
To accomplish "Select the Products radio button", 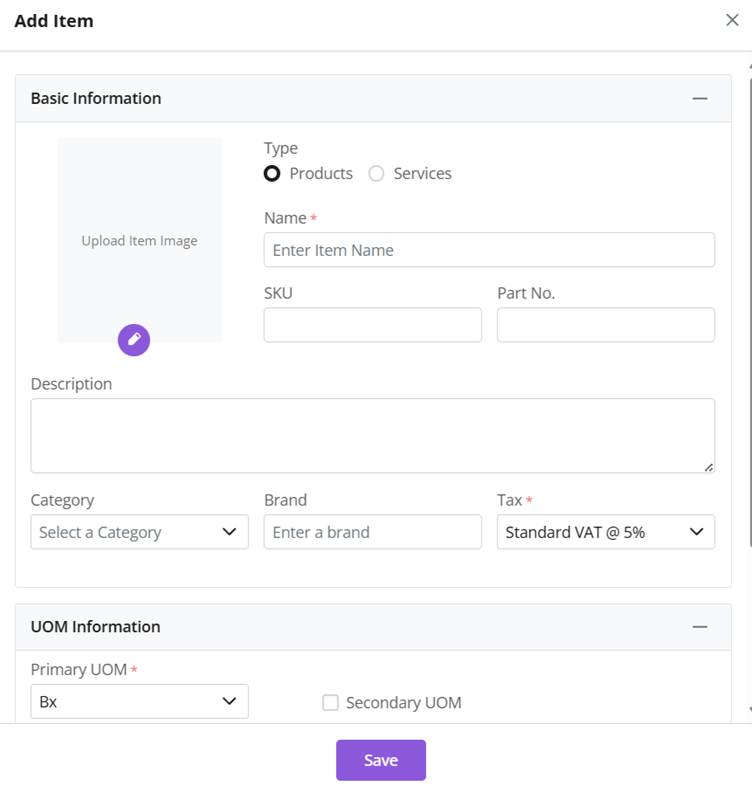I will pyautogui.click(x=272, y=174).
